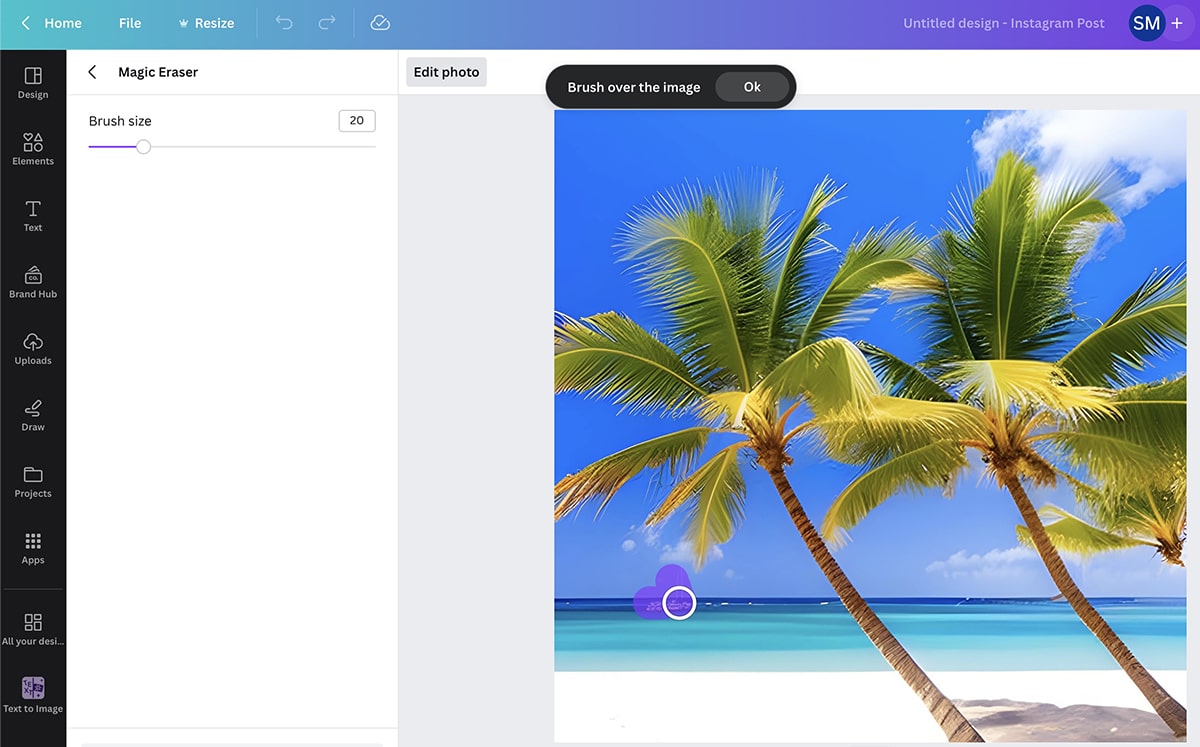The height and width of the screenshot is (747, 1200).
Task: Confirm brushing with Ok button
Action: (752, 87)
